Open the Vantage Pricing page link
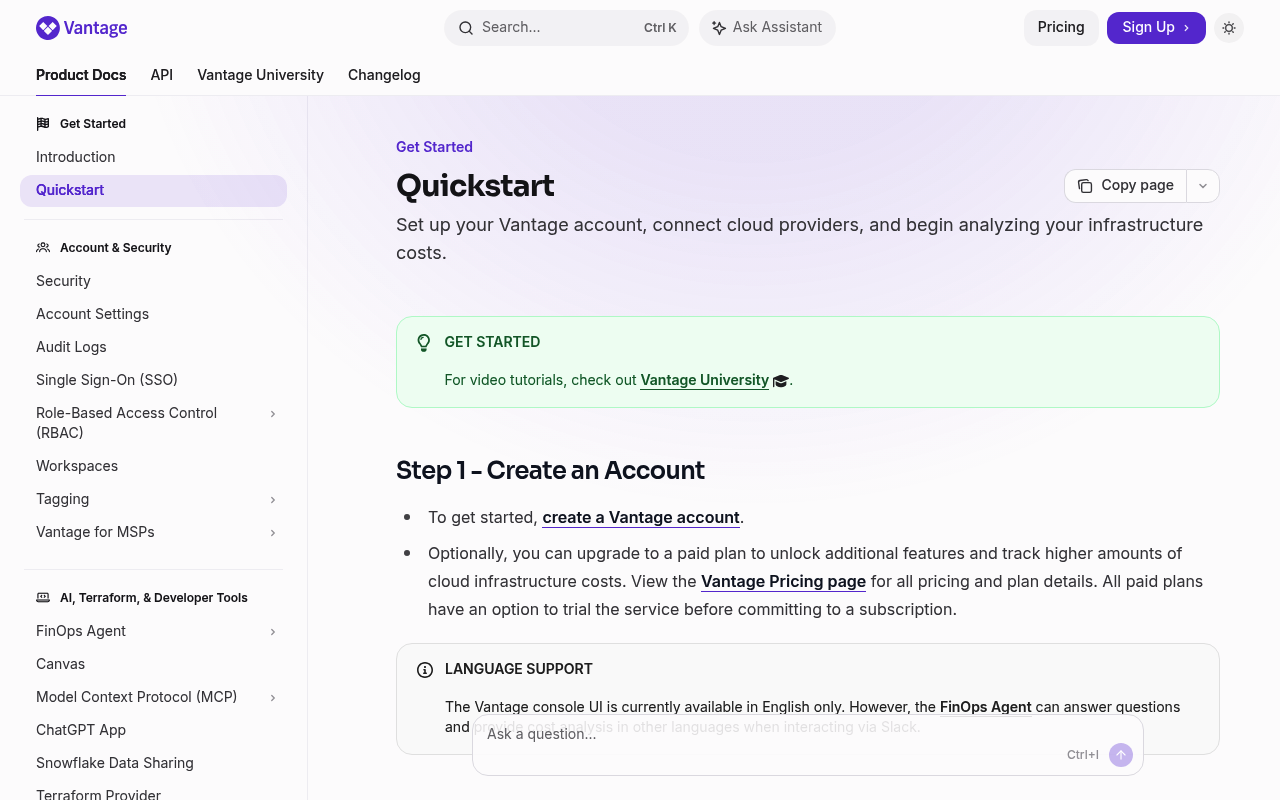 click(783, 582)
